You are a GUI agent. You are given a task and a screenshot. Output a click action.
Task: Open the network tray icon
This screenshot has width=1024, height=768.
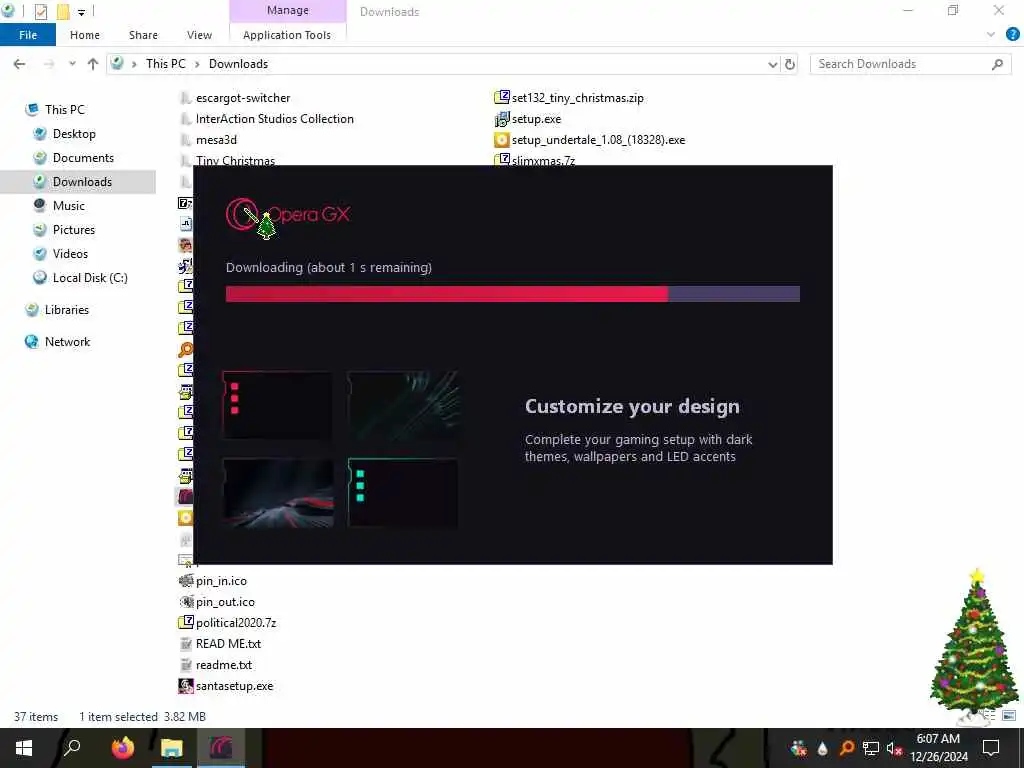(871, 748)
